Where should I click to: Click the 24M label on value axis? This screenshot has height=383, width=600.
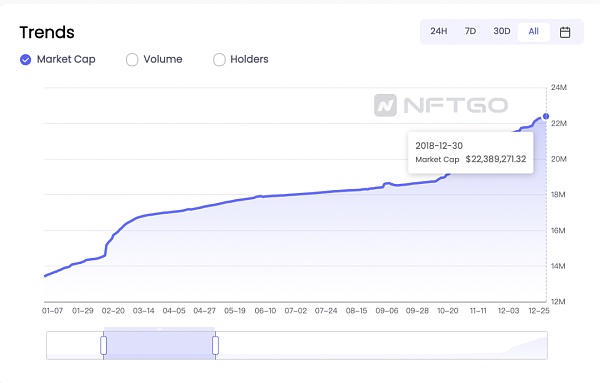click(x=559, y=88)
